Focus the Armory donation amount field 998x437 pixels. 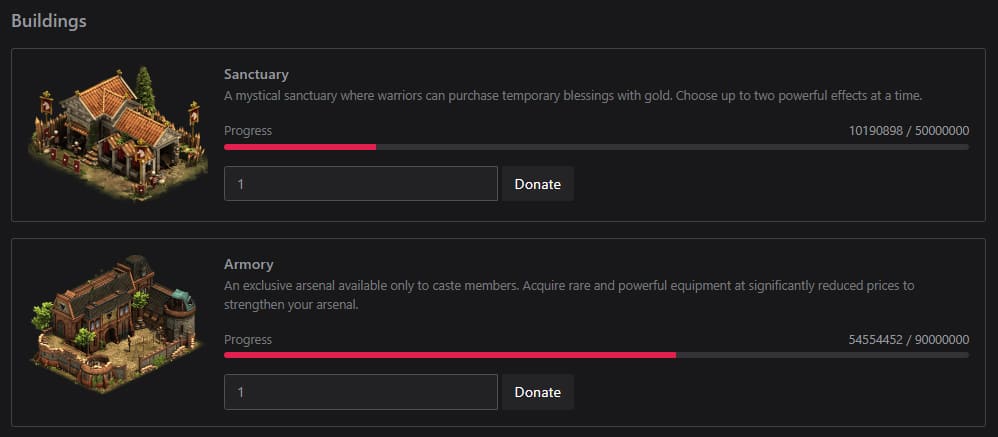361,392
